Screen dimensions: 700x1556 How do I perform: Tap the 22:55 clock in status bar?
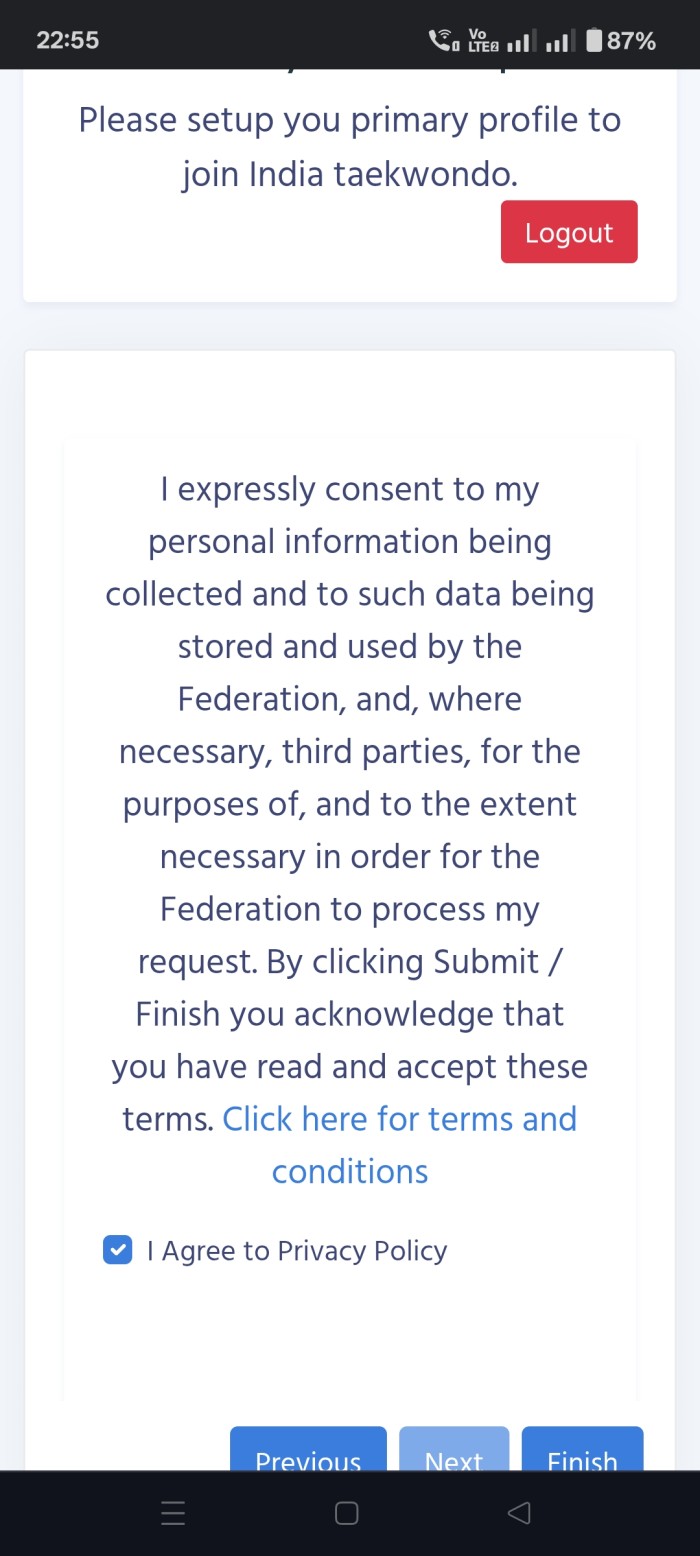click(x=68, y=41)
